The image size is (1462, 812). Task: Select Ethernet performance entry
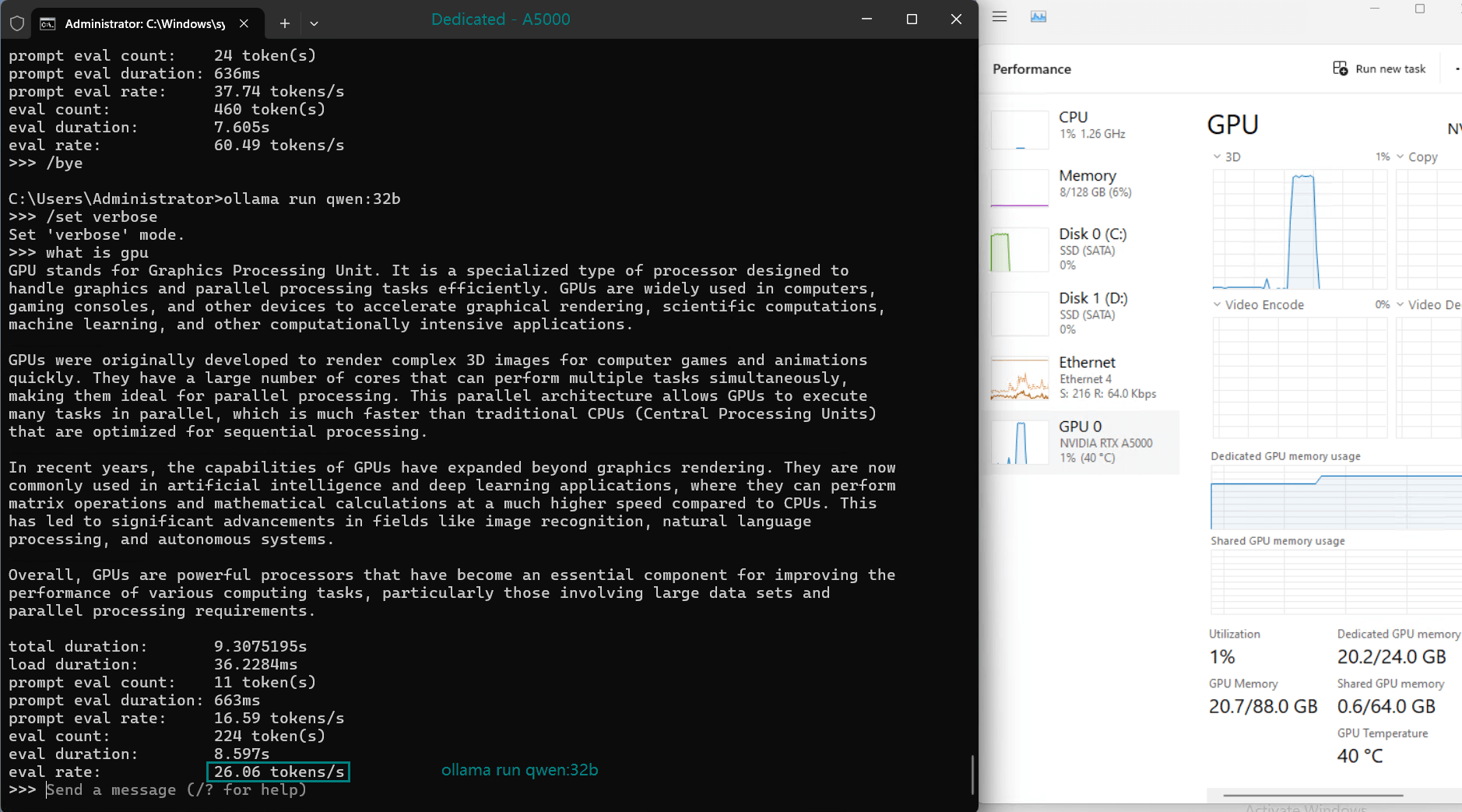tap(1084, 377)
